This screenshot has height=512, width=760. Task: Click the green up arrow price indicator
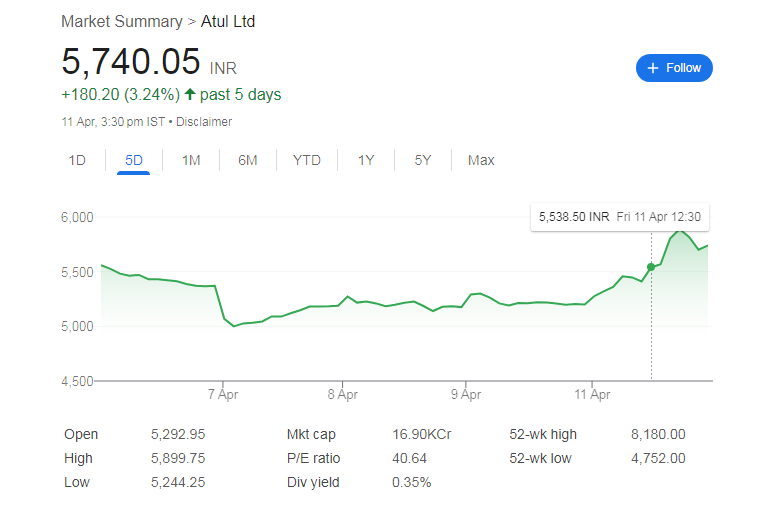click(190, 95)
